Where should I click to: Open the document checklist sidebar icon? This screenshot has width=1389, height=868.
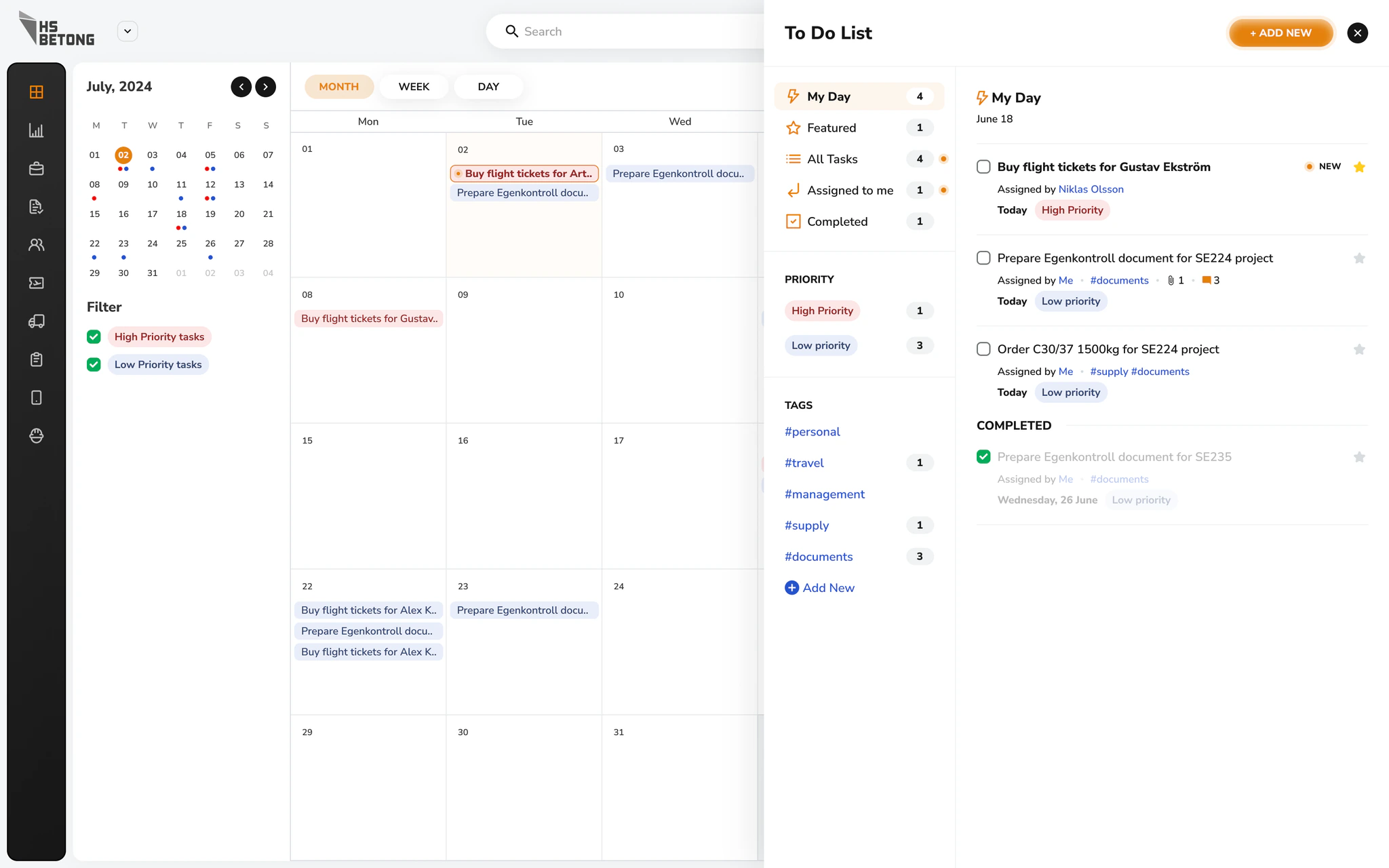point(37,207)
